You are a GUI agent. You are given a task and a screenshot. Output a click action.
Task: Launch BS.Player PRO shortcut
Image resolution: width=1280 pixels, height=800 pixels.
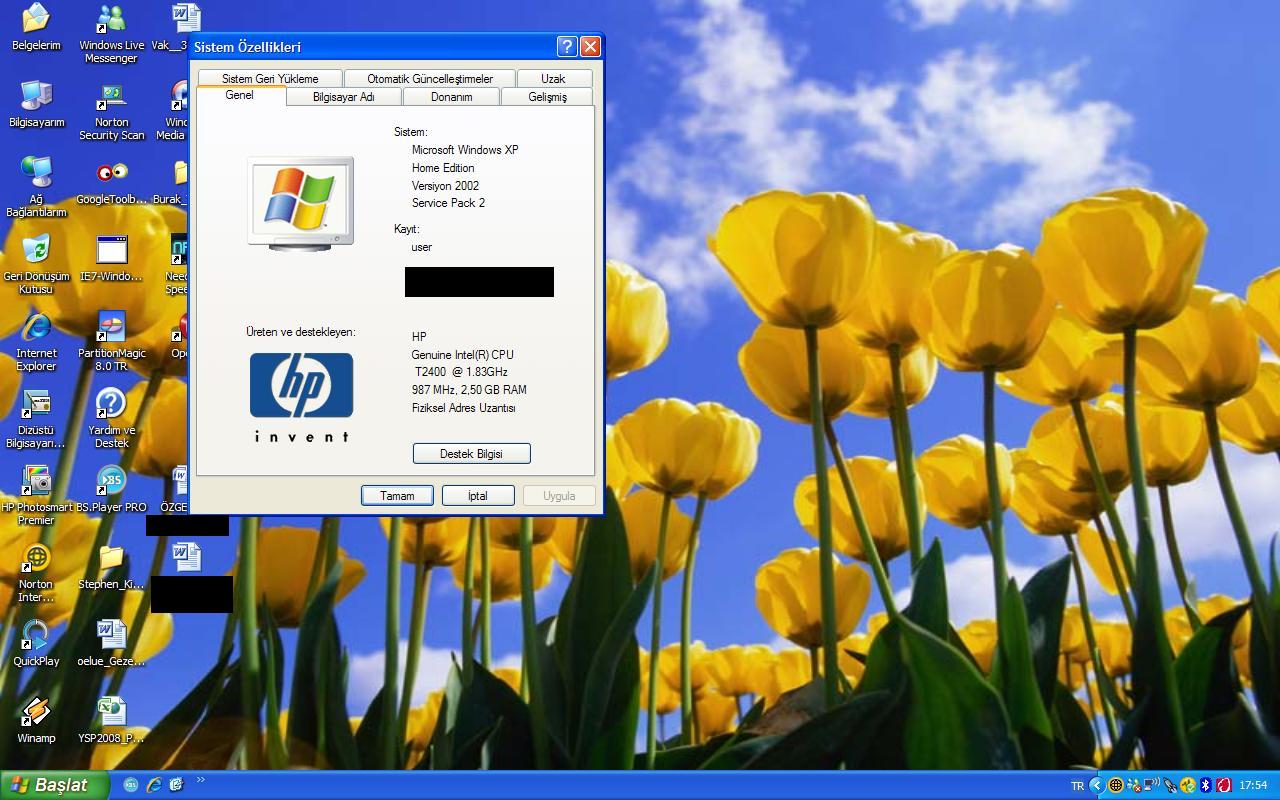click(111, 489)
